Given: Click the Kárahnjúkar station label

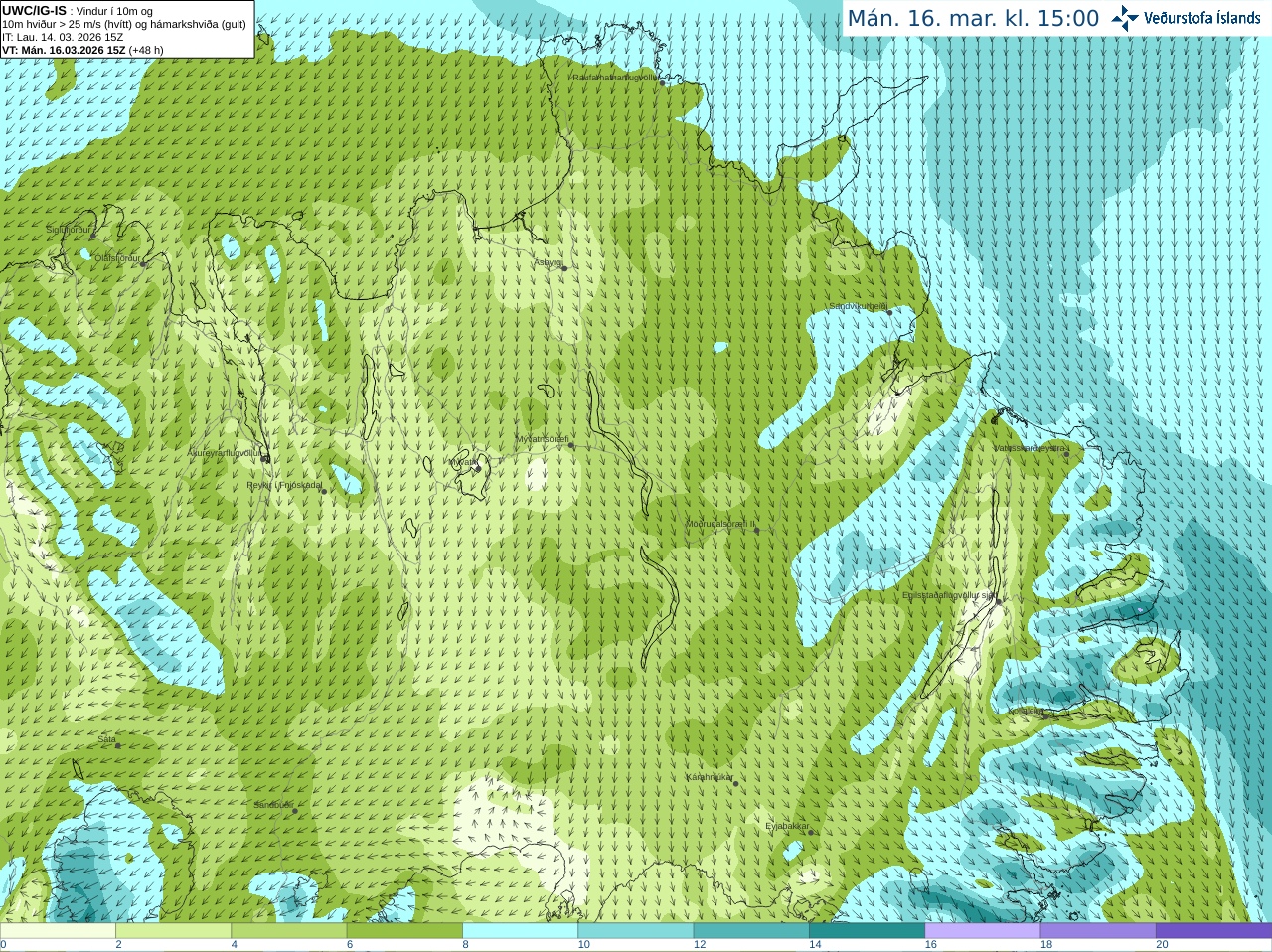Looking at the screenshot, I should coord(710,777).
